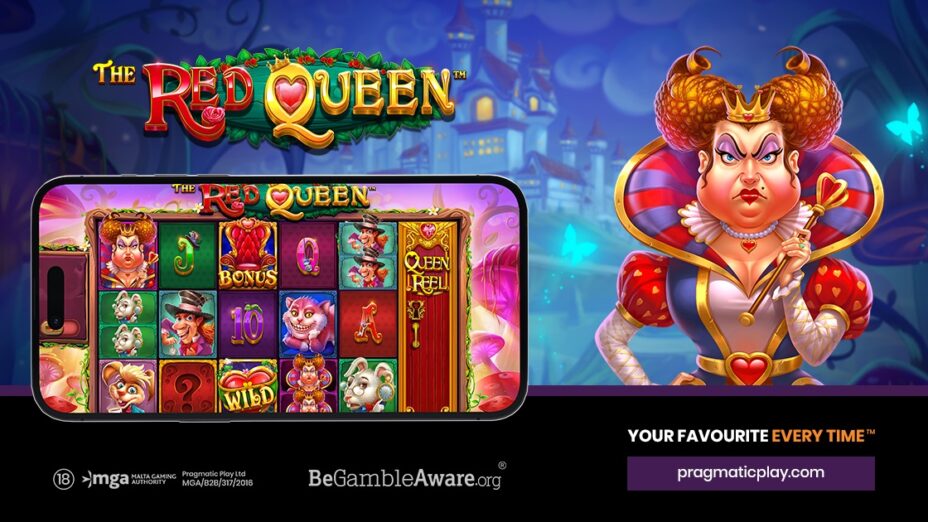Viewport: 928px width, 522px height.
Task: Click the white rabbit with monocle symbol
Action: click(x=368, y=387)
